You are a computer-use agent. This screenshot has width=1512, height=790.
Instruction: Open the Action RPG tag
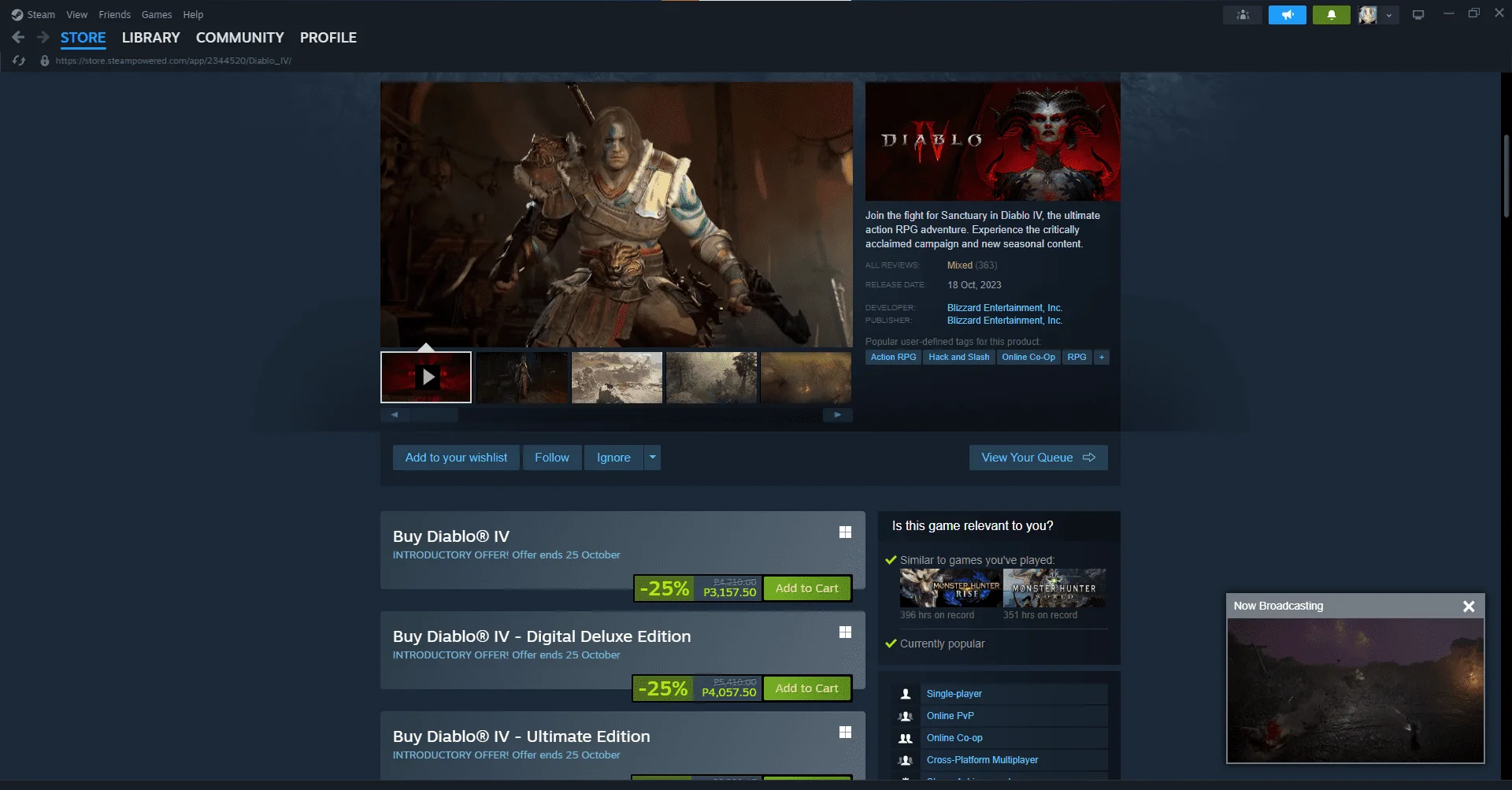(894, 358)
